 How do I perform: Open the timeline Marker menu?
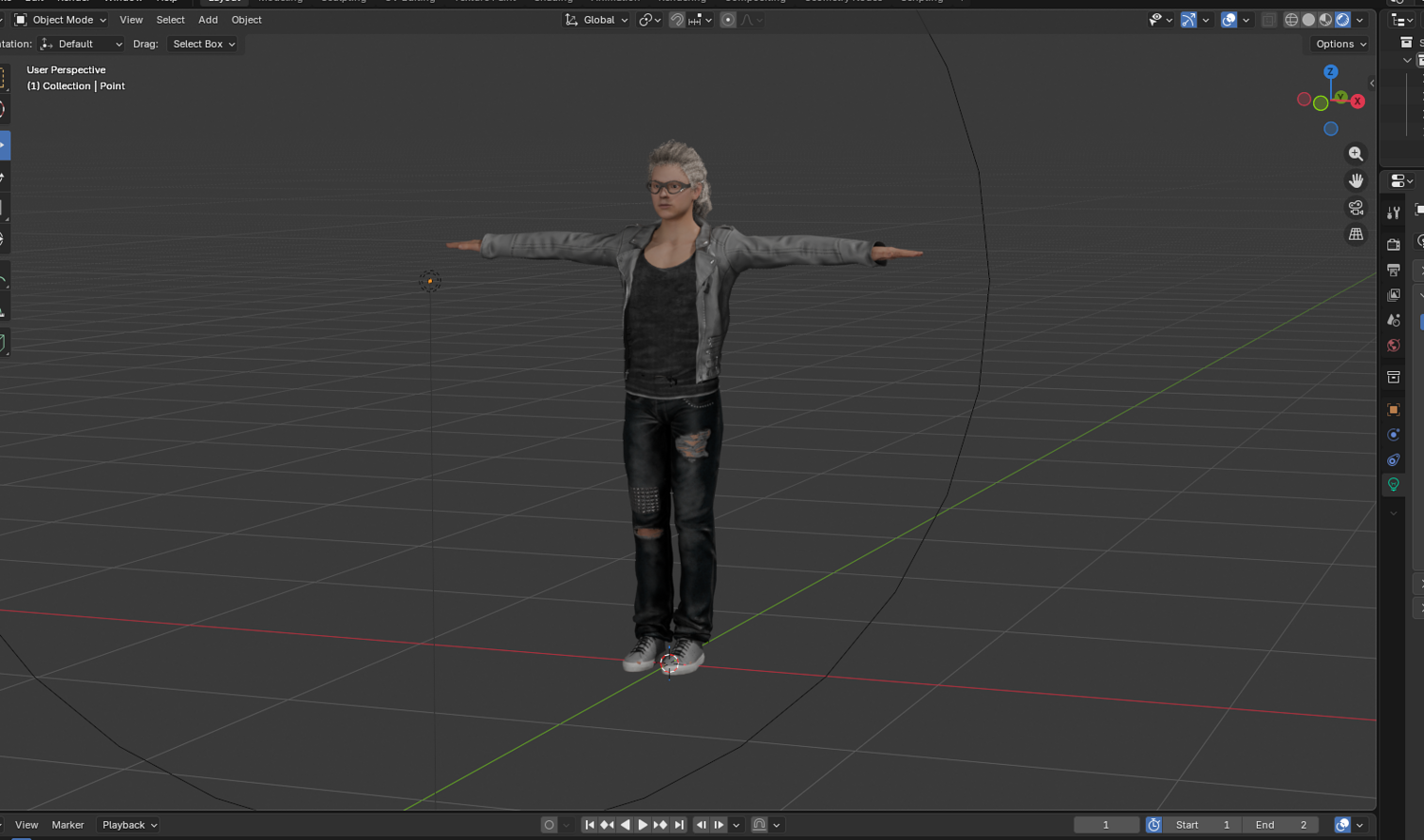[67, 825]
